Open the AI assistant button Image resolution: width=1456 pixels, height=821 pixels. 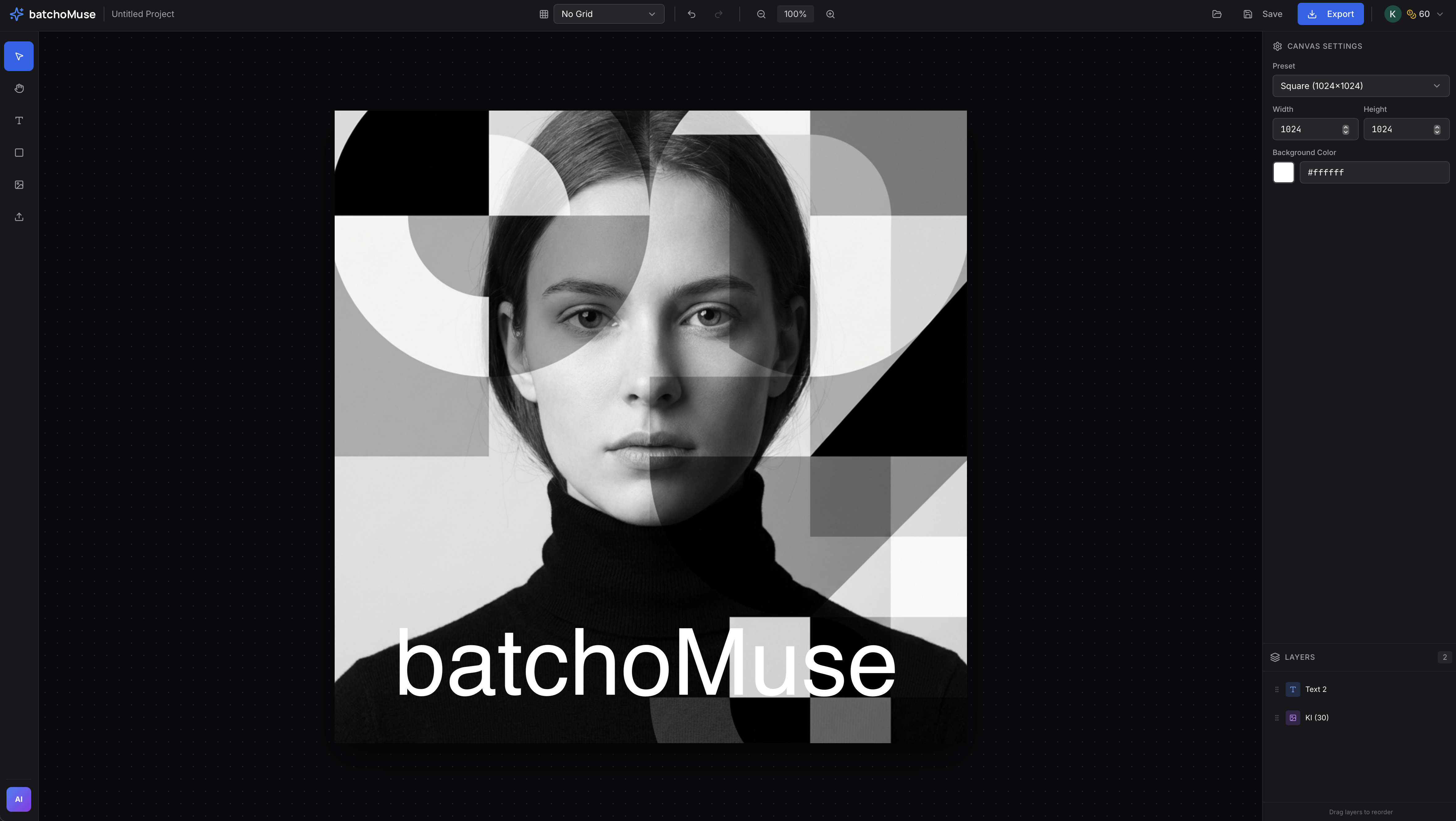[x=19, y=799]
